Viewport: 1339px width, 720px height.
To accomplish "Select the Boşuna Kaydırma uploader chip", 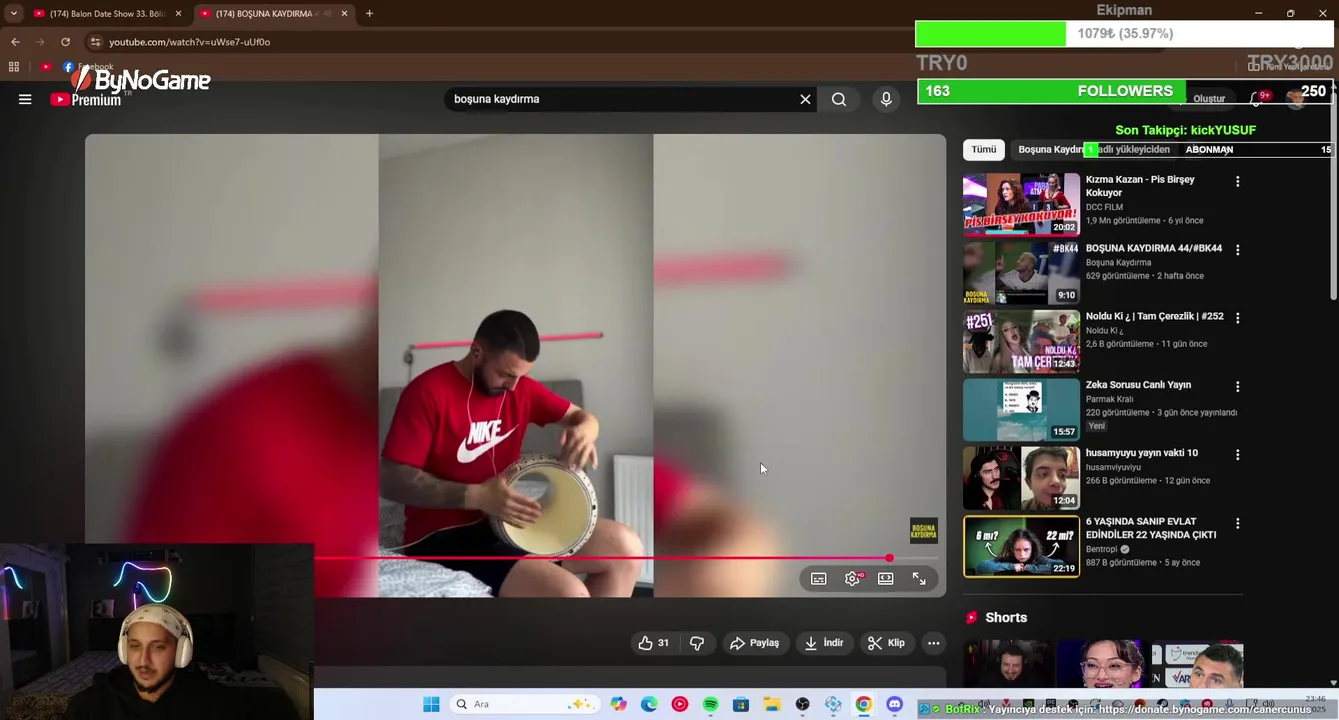I will point(1094,149).
